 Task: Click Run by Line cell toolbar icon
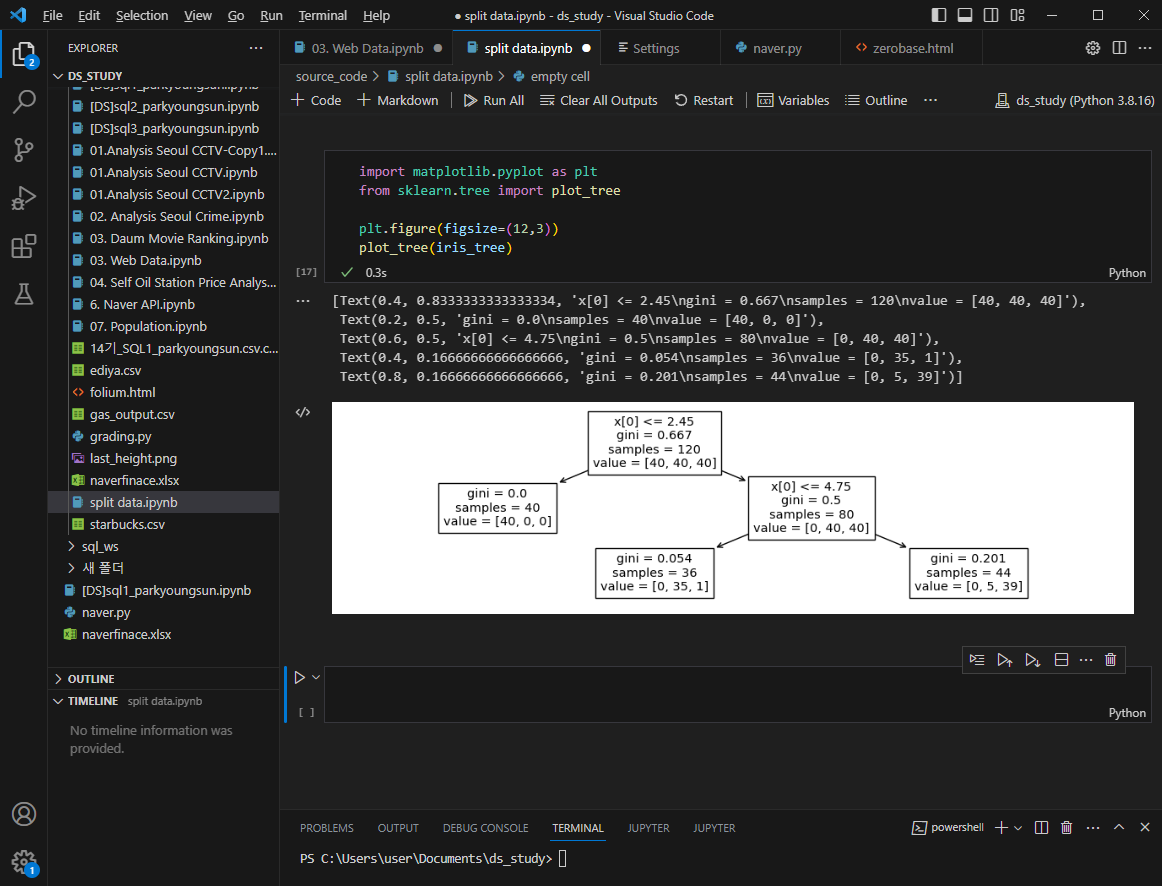977,659
